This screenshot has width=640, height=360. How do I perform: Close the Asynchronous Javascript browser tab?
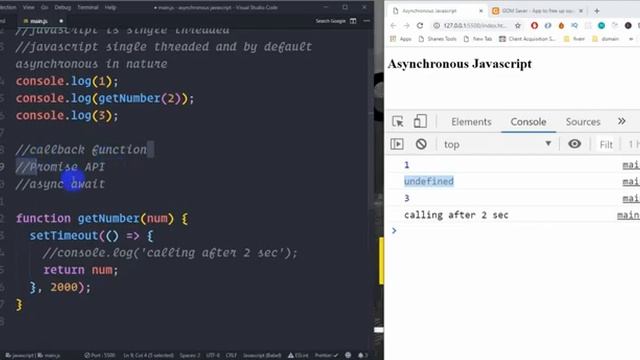481,11
